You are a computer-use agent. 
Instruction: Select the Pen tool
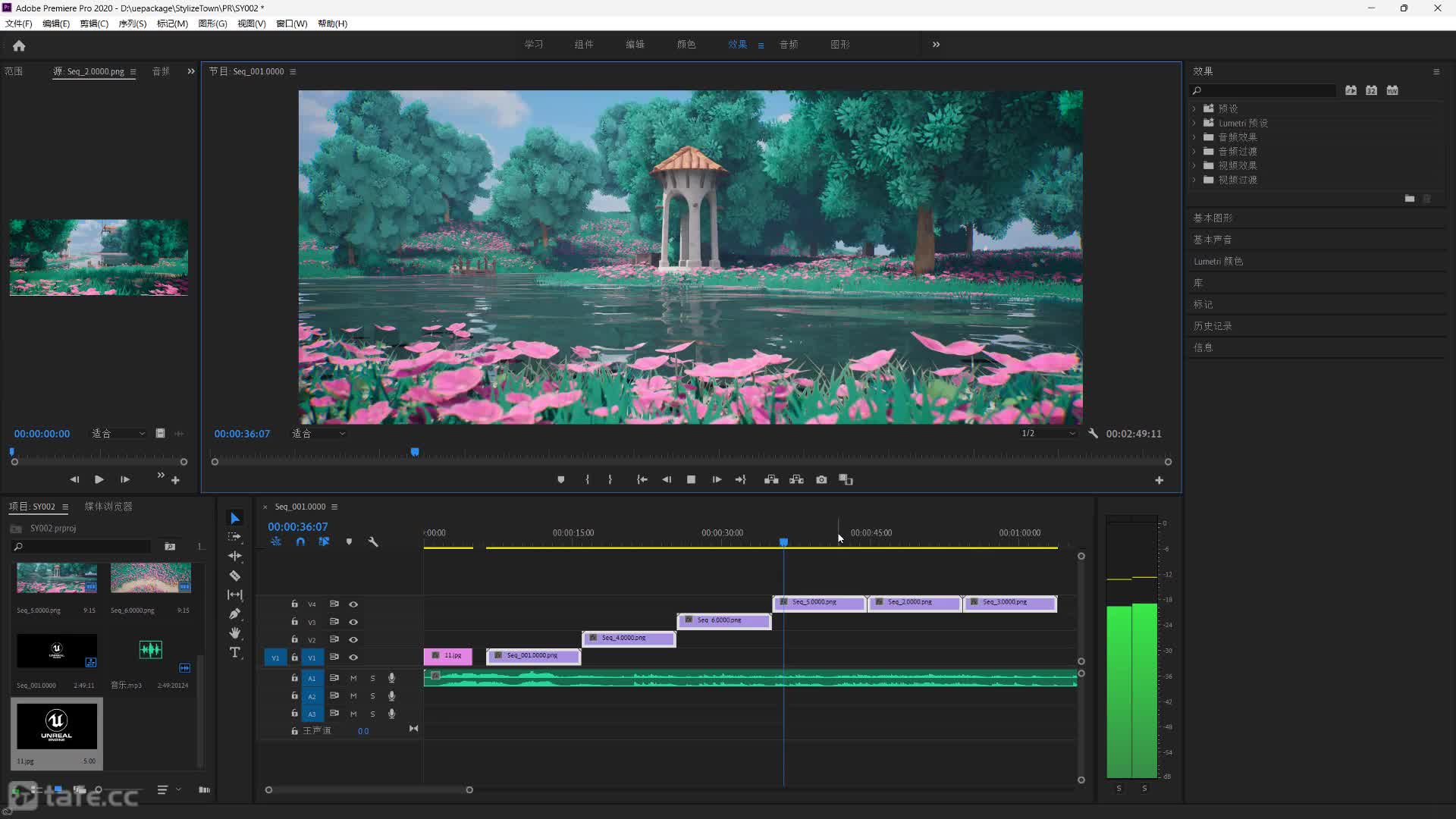235,613
